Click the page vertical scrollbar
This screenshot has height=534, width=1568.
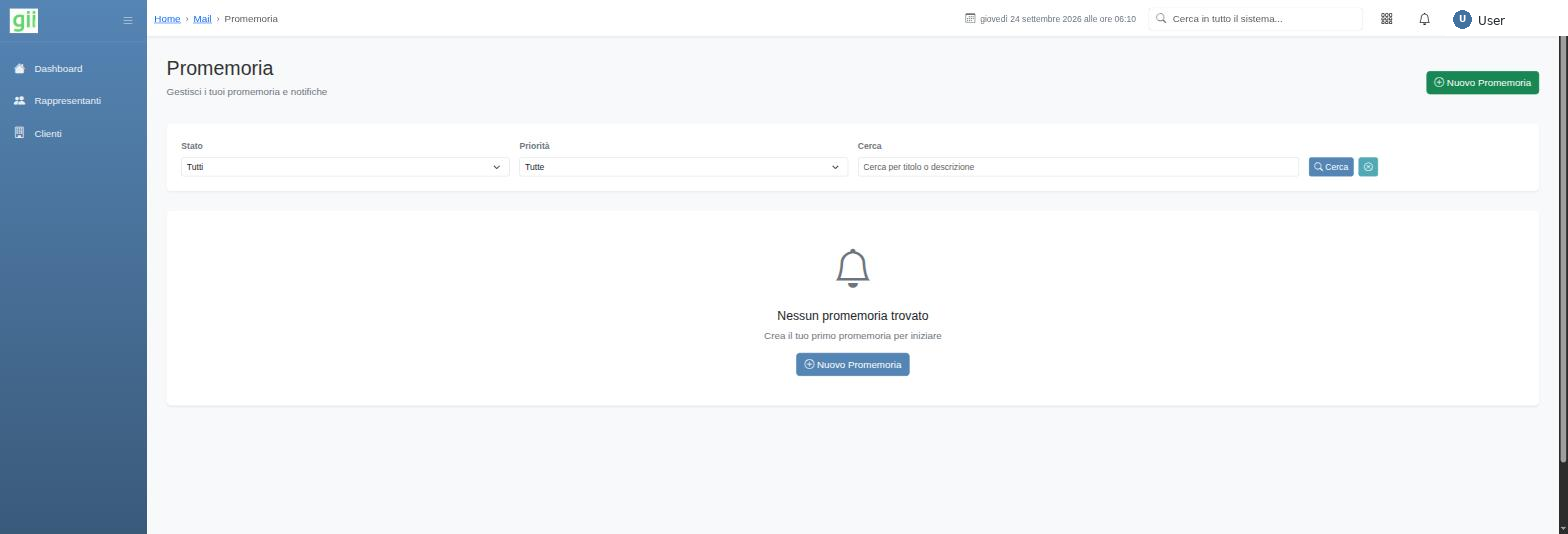(x=1563, y=250)
